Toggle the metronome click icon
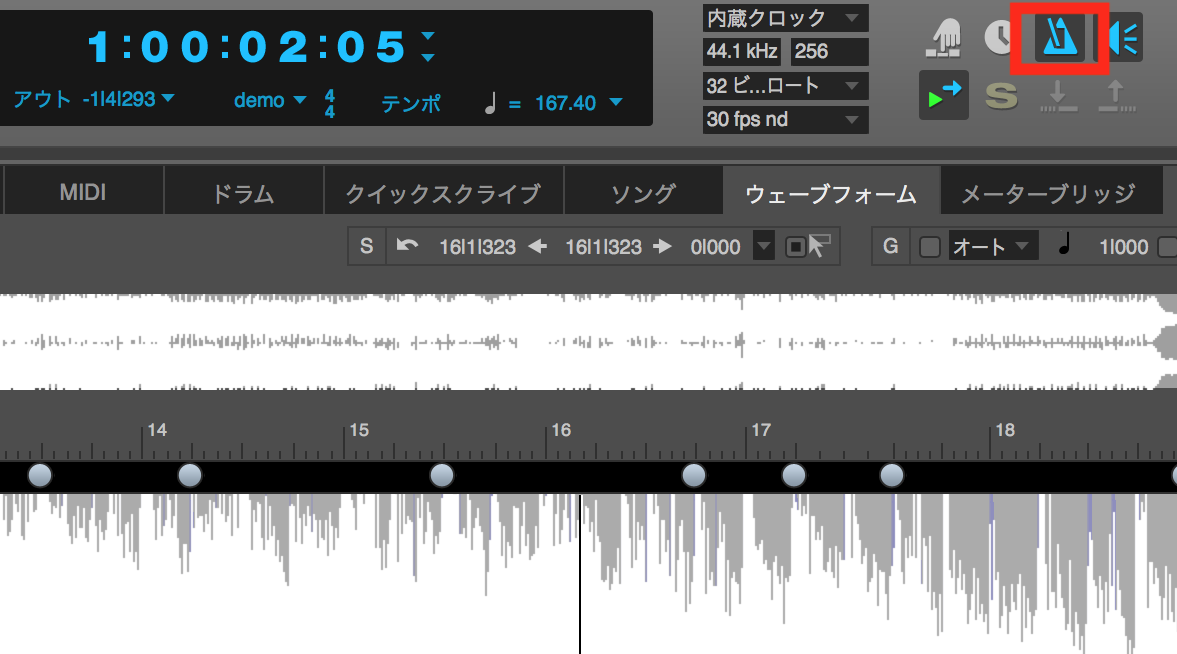The height and width of the screenshot is (654, 1177). point(1059,39)
